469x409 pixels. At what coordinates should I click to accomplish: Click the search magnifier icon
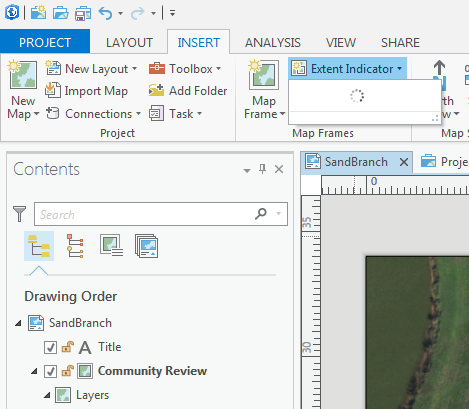pyautogui.click(x=261, y=214)
